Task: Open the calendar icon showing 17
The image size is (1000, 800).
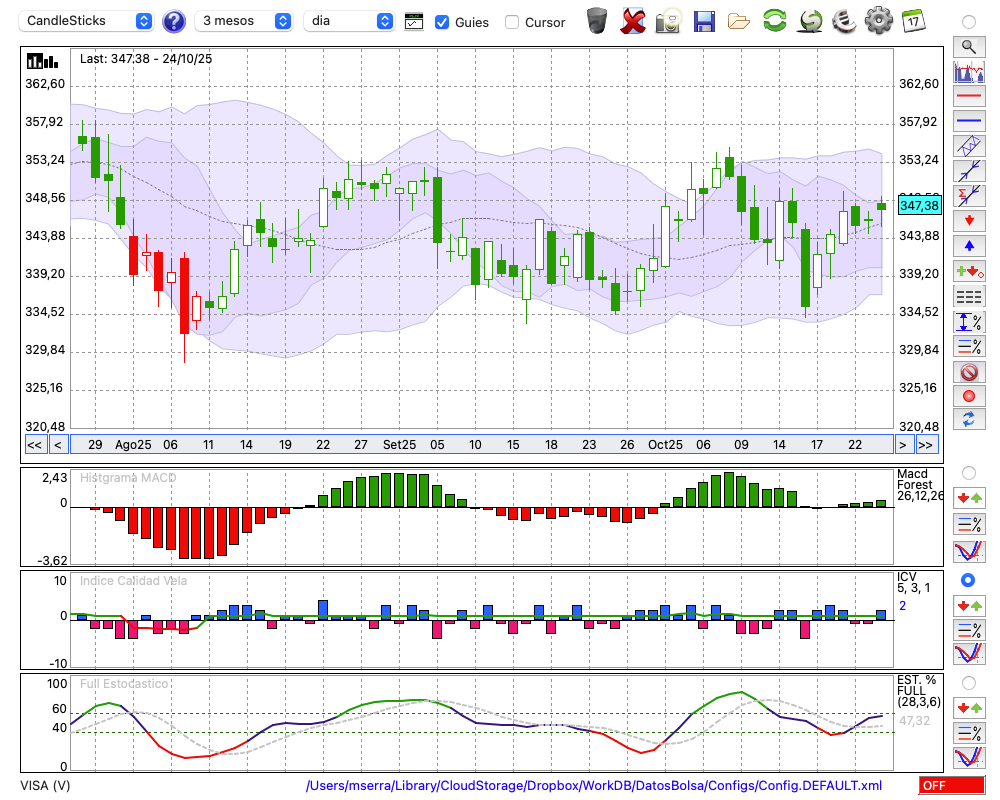Action: [913, 20]
